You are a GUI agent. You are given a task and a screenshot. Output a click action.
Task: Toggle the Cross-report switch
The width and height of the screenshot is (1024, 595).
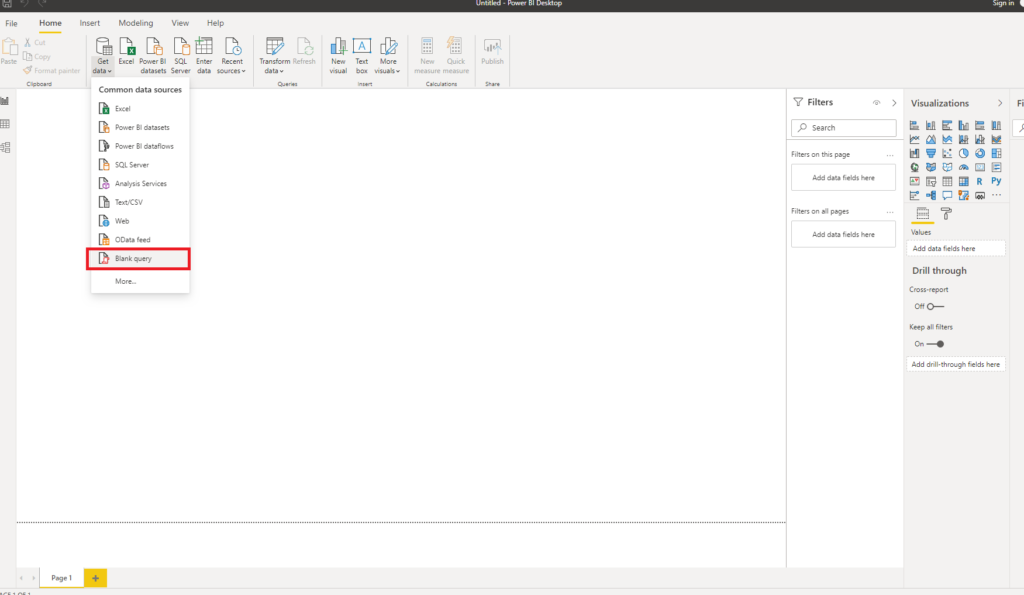click(x=935, y=306)
